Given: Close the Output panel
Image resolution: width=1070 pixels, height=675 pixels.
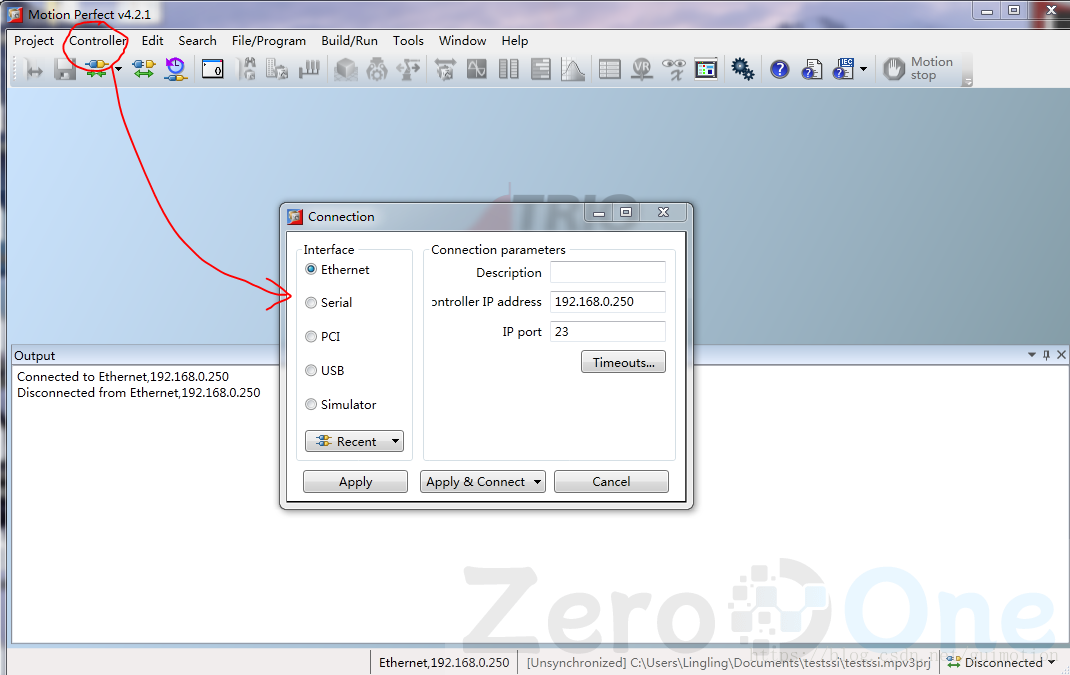Looking at the screenshot, I should pyautogui.click(x=1061, y=355).
